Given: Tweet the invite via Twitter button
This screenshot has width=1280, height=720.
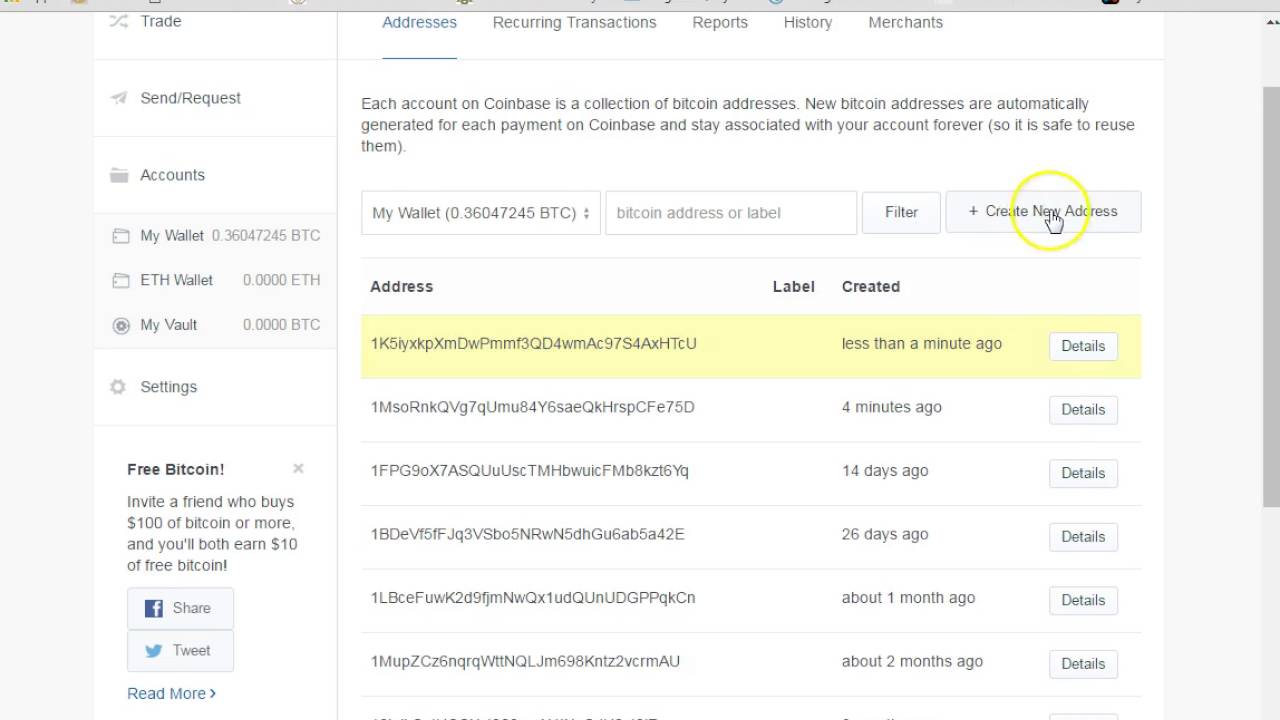Looking at the screenshot, I should pyautogui.click(x=180, y=651).
